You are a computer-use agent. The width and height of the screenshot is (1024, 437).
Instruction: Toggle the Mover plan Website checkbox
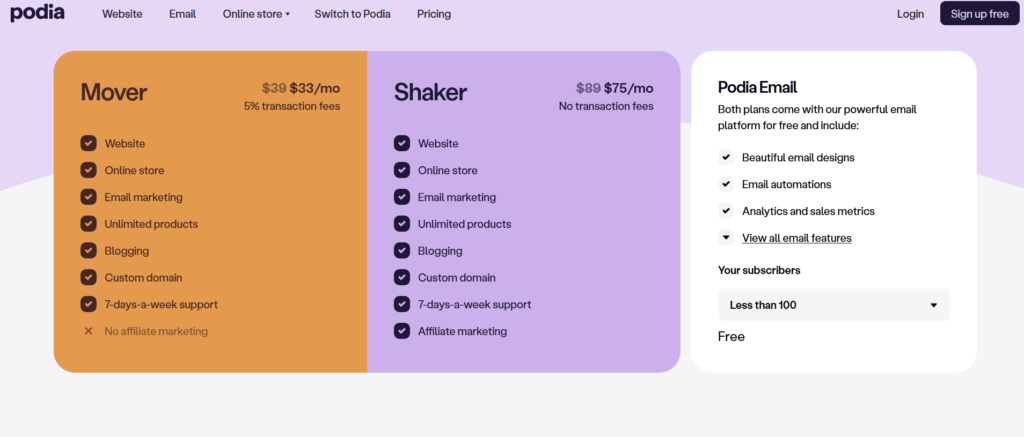pos(88,143)
